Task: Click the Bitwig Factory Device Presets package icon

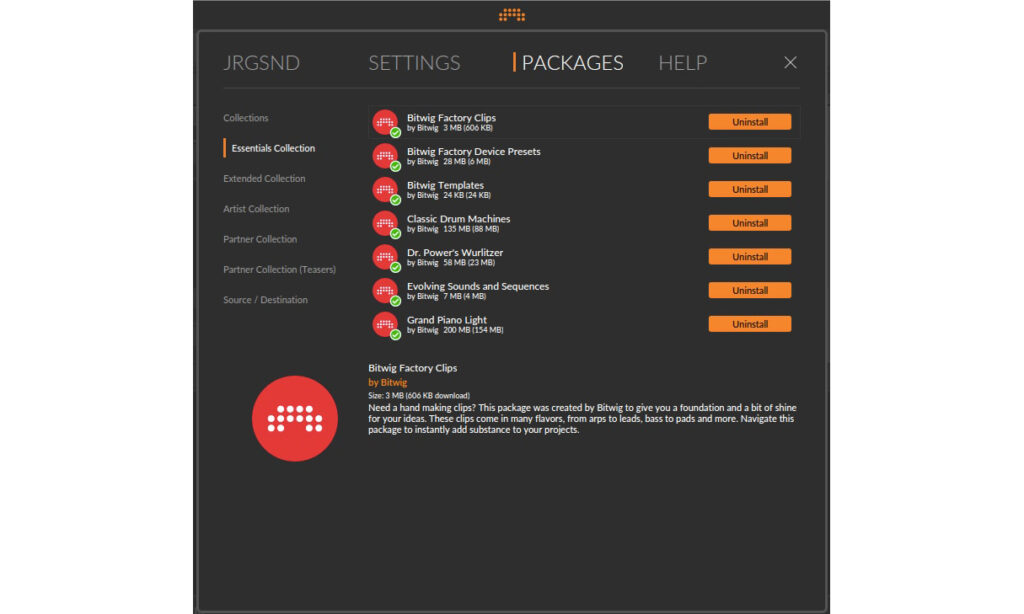Action: click(386, 157)
